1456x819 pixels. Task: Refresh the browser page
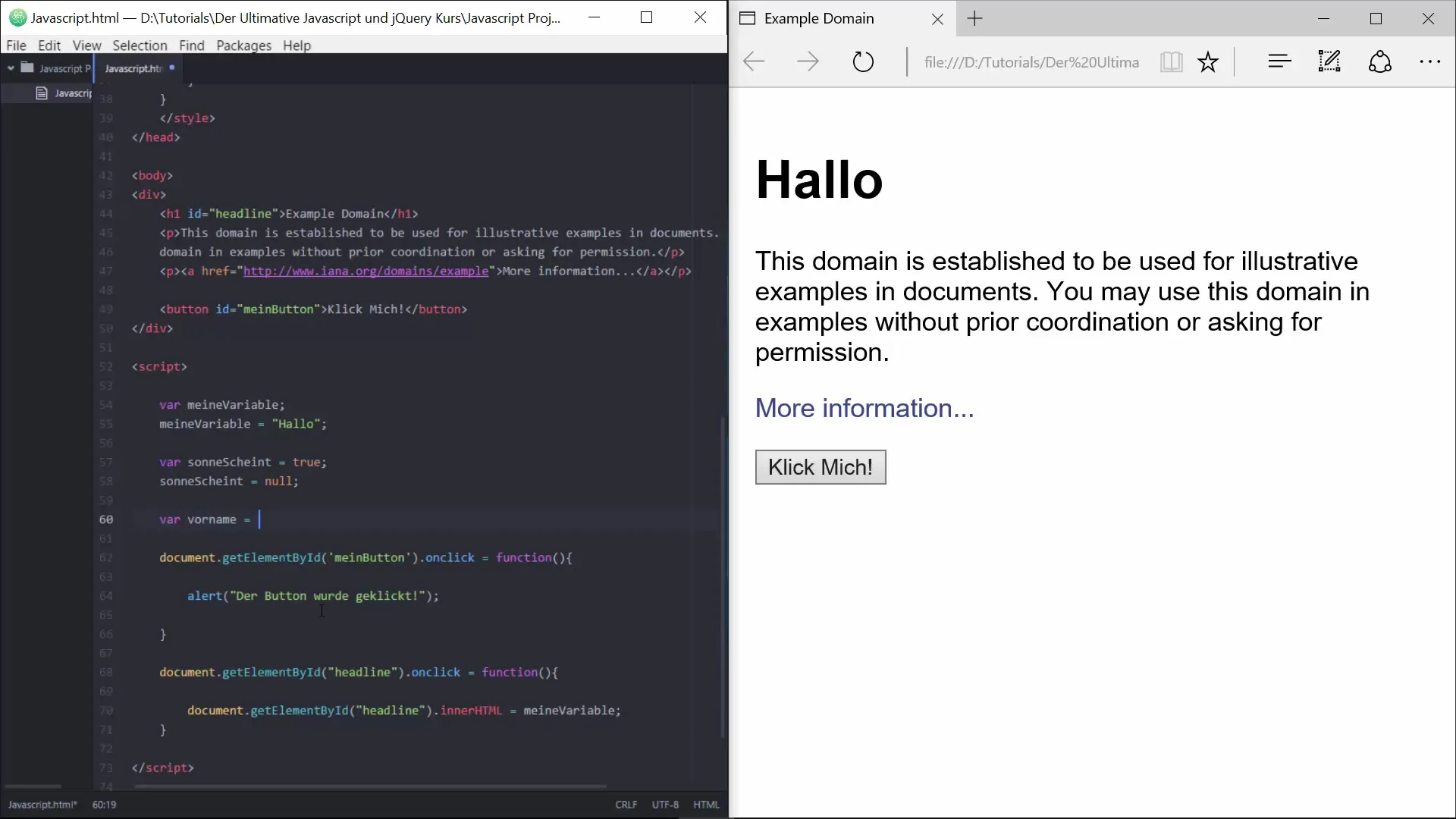pos(863,61)
